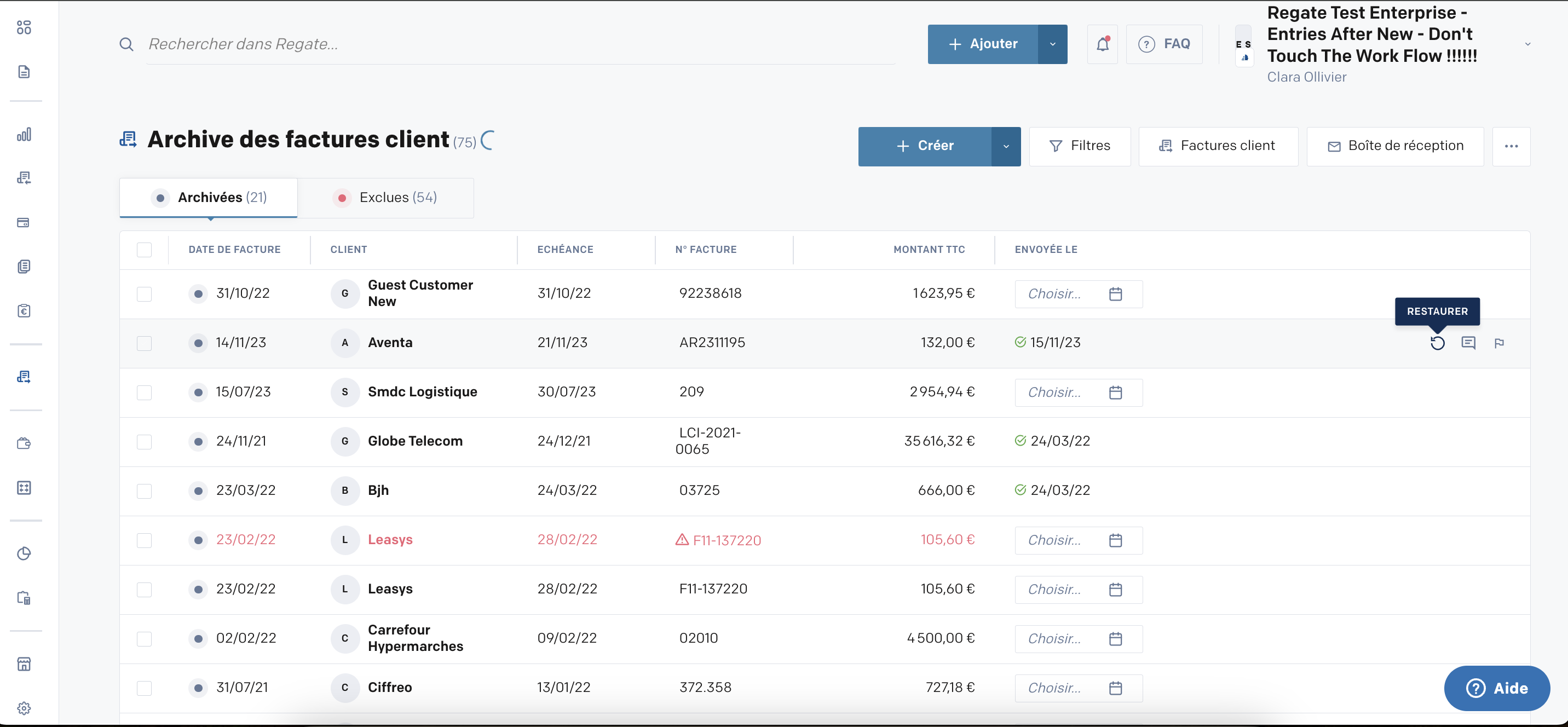This screenshot has height=727, width=1568.
Task: Check the Guest Customer New invoice row
Action: (x=144, y=294)
